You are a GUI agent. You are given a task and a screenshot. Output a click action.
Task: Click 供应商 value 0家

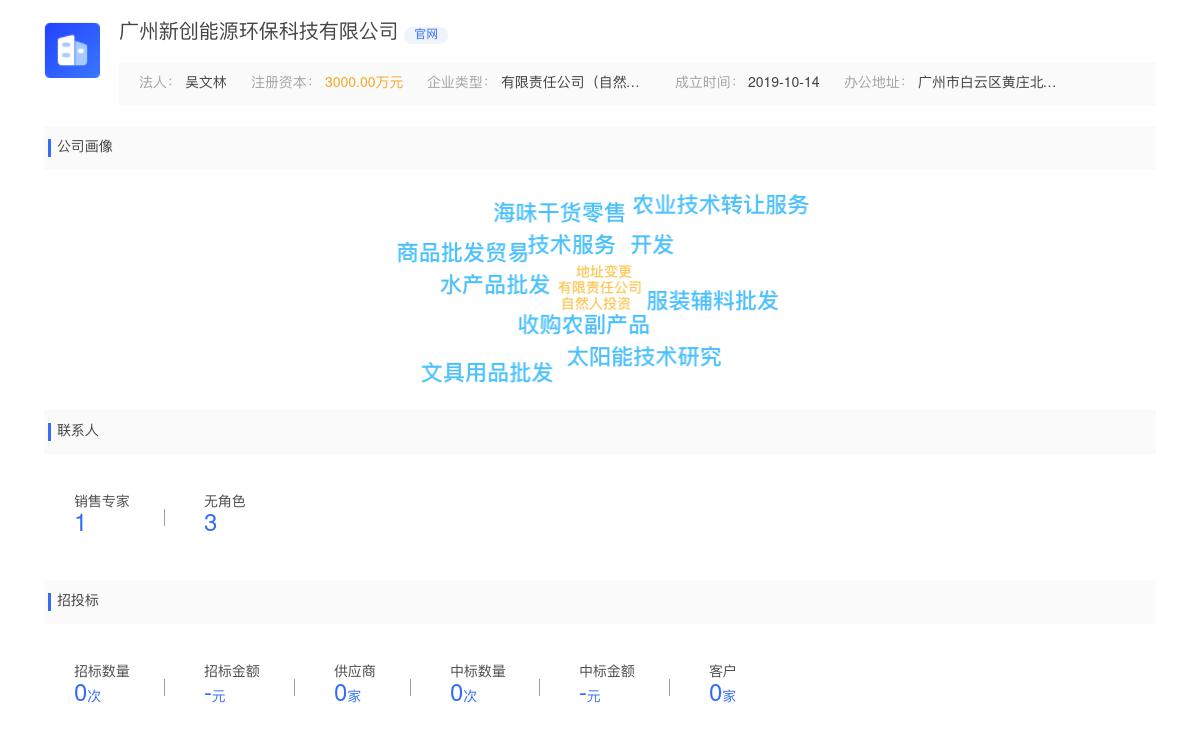(347, 693)
